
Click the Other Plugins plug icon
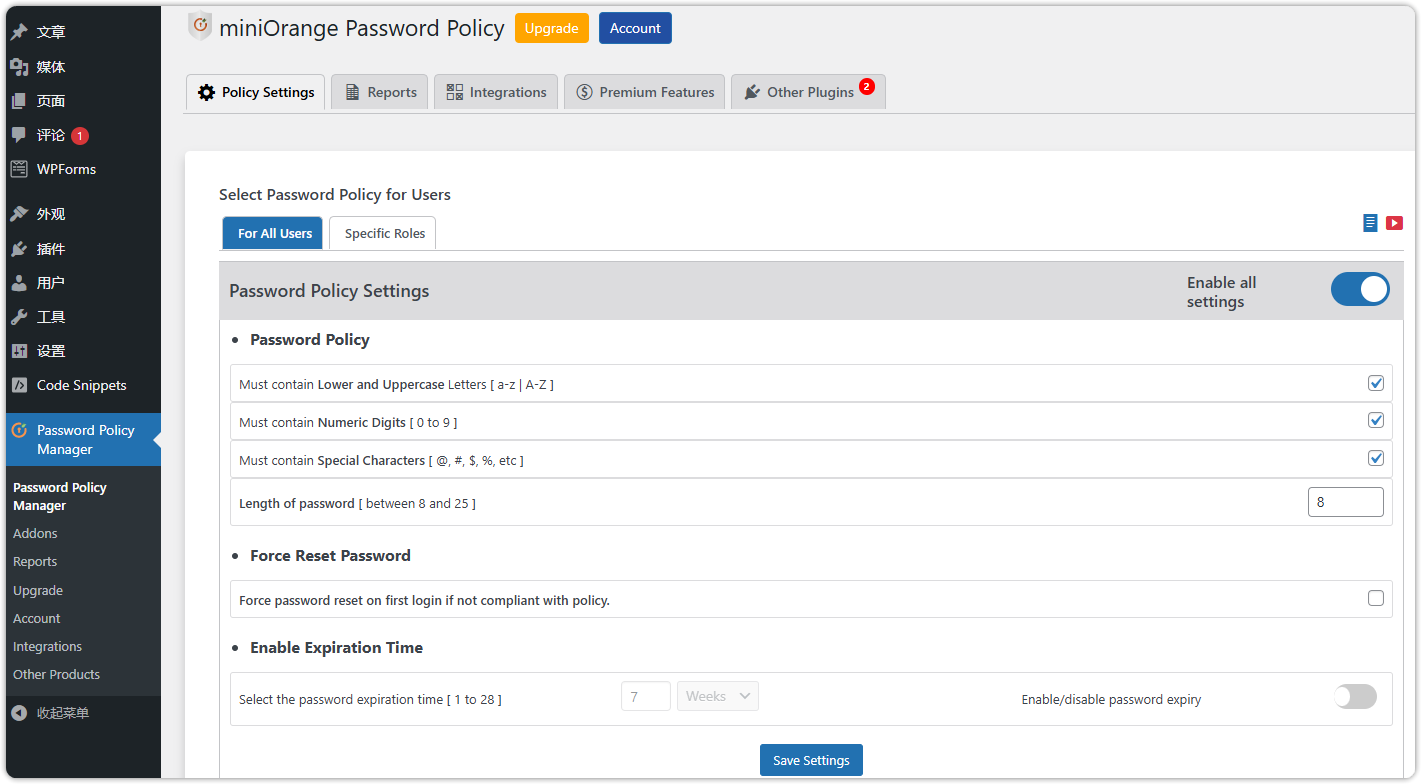752,92
